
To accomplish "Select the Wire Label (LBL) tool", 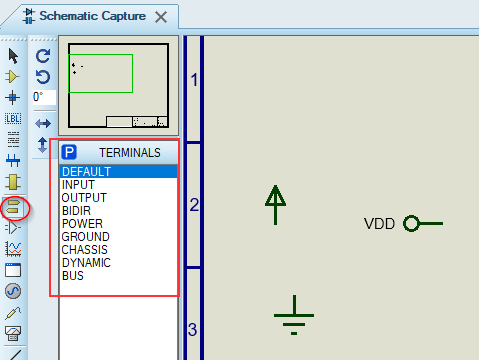I will click(x=13, y=118).
